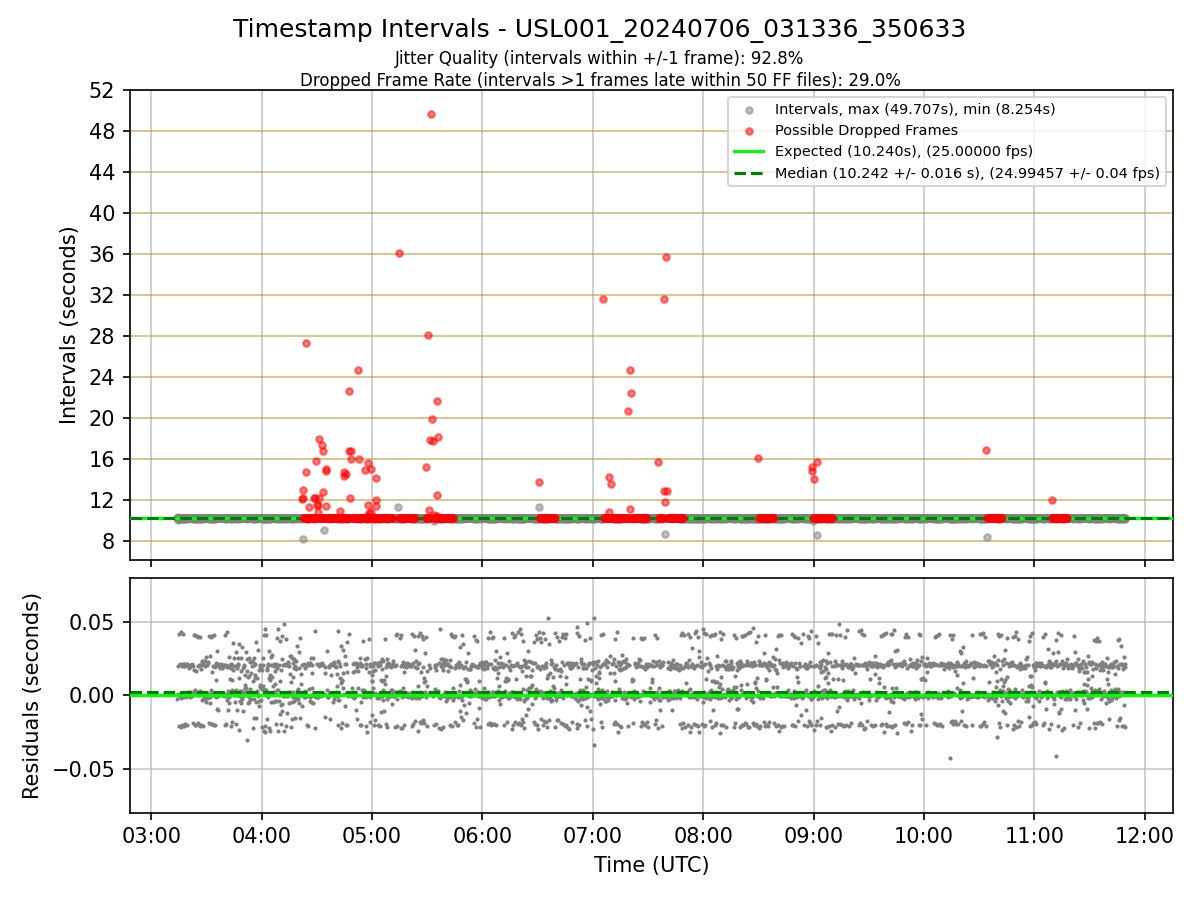Image resolution: width=1200 pixels, height=900 pixels.
Task: Click the red dot marker in the legend
Action: tap(749, 130)
